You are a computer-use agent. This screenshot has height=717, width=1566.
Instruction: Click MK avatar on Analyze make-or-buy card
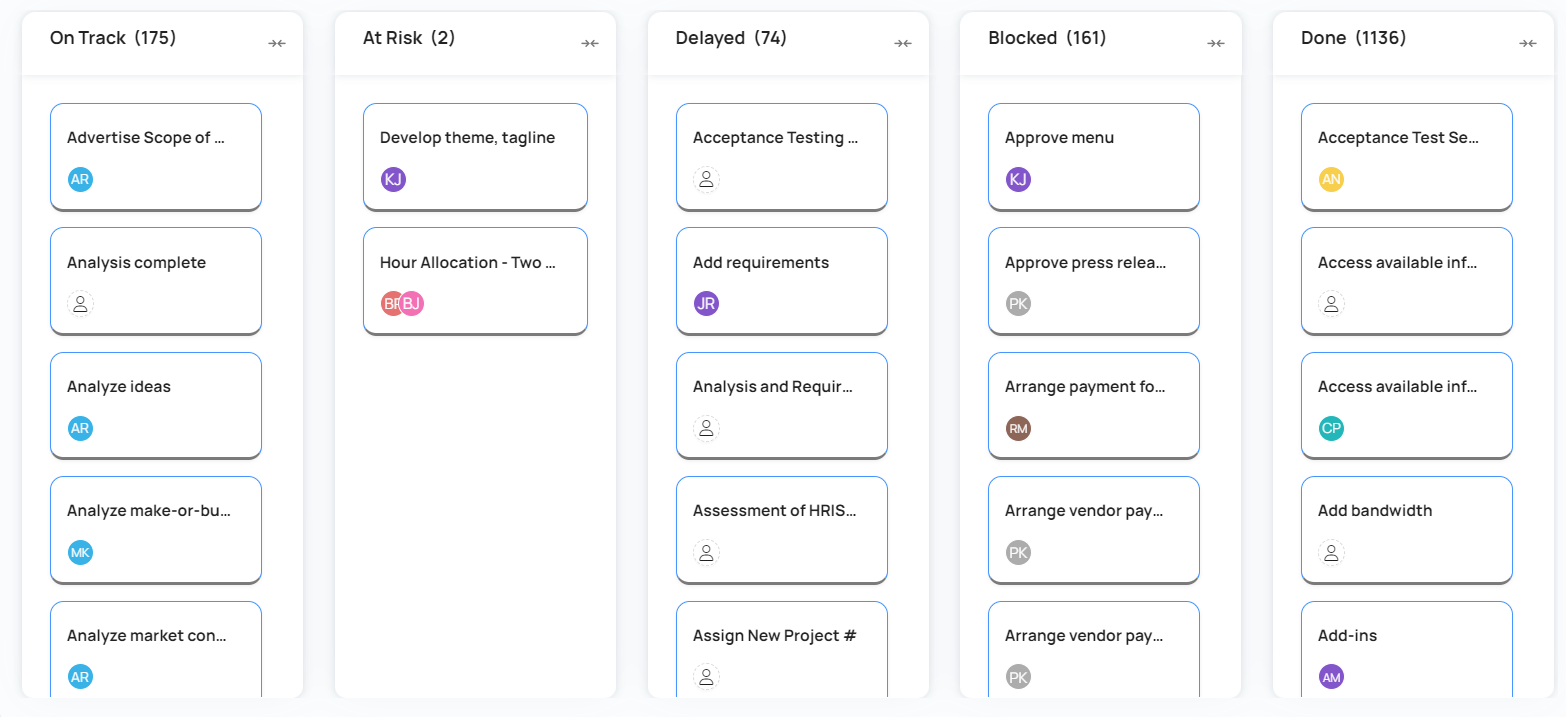click(x=80, y=553)
